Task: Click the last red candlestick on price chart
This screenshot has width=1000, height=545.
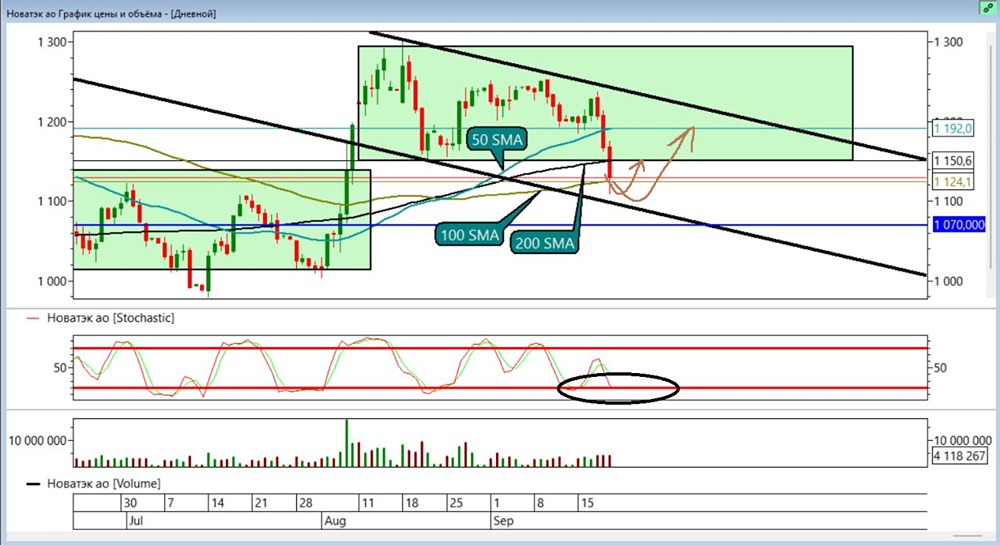Action: [610, 162]
